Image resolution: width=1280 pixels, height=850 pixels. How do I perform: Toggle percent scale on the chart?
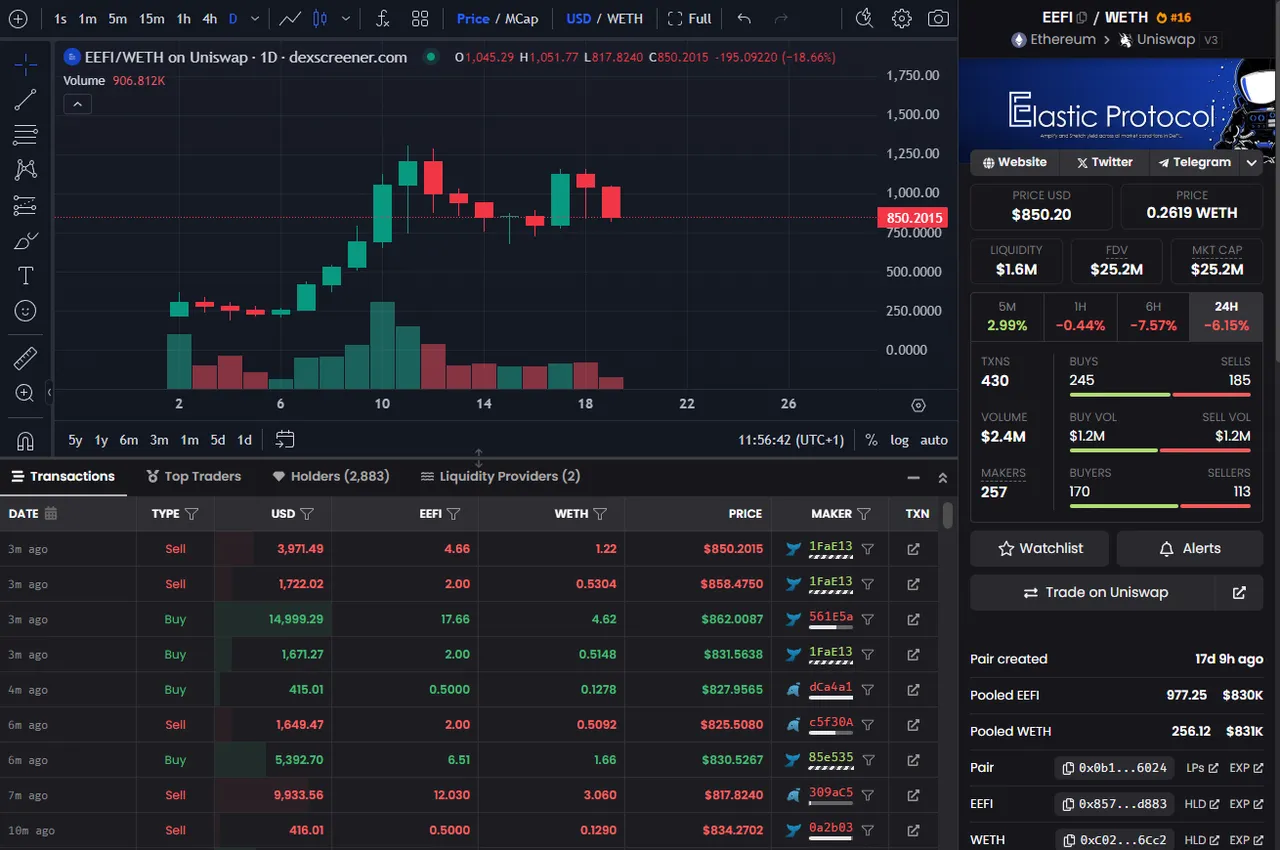point(871,440)
